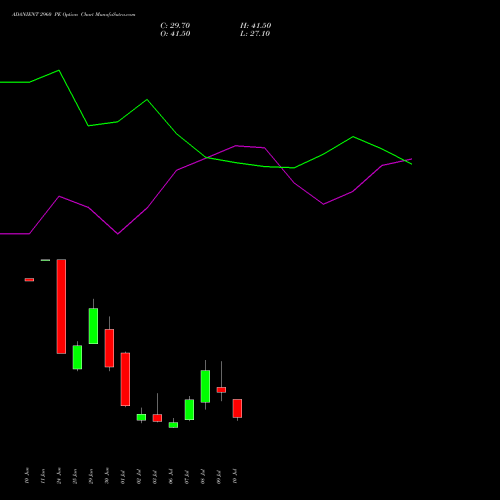Select the green candle for 29 Jun

pyautogui.click(x=93, y=326)
